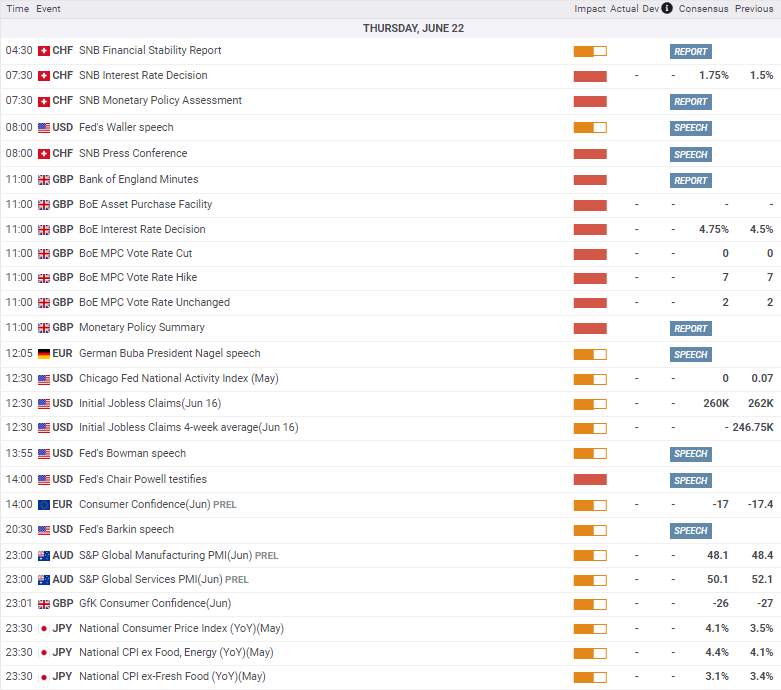Click previous value 3.4% for CPI ex-Fresh Food
Viewport: 781px width, 690px height.
point(762,677)
